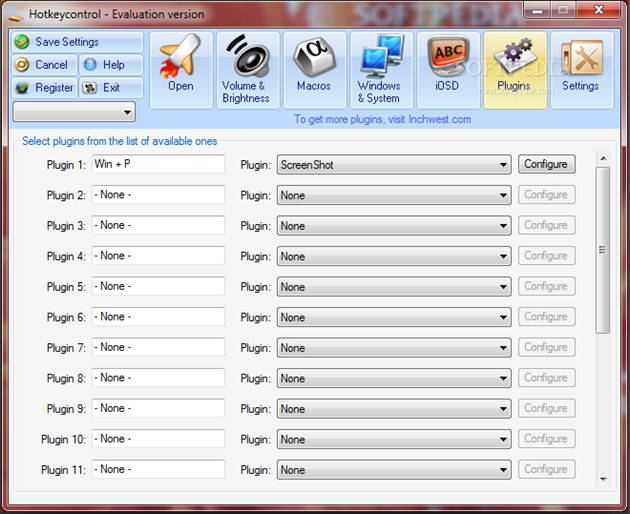Open the Plugin 3 plugin dropdown

394,226
